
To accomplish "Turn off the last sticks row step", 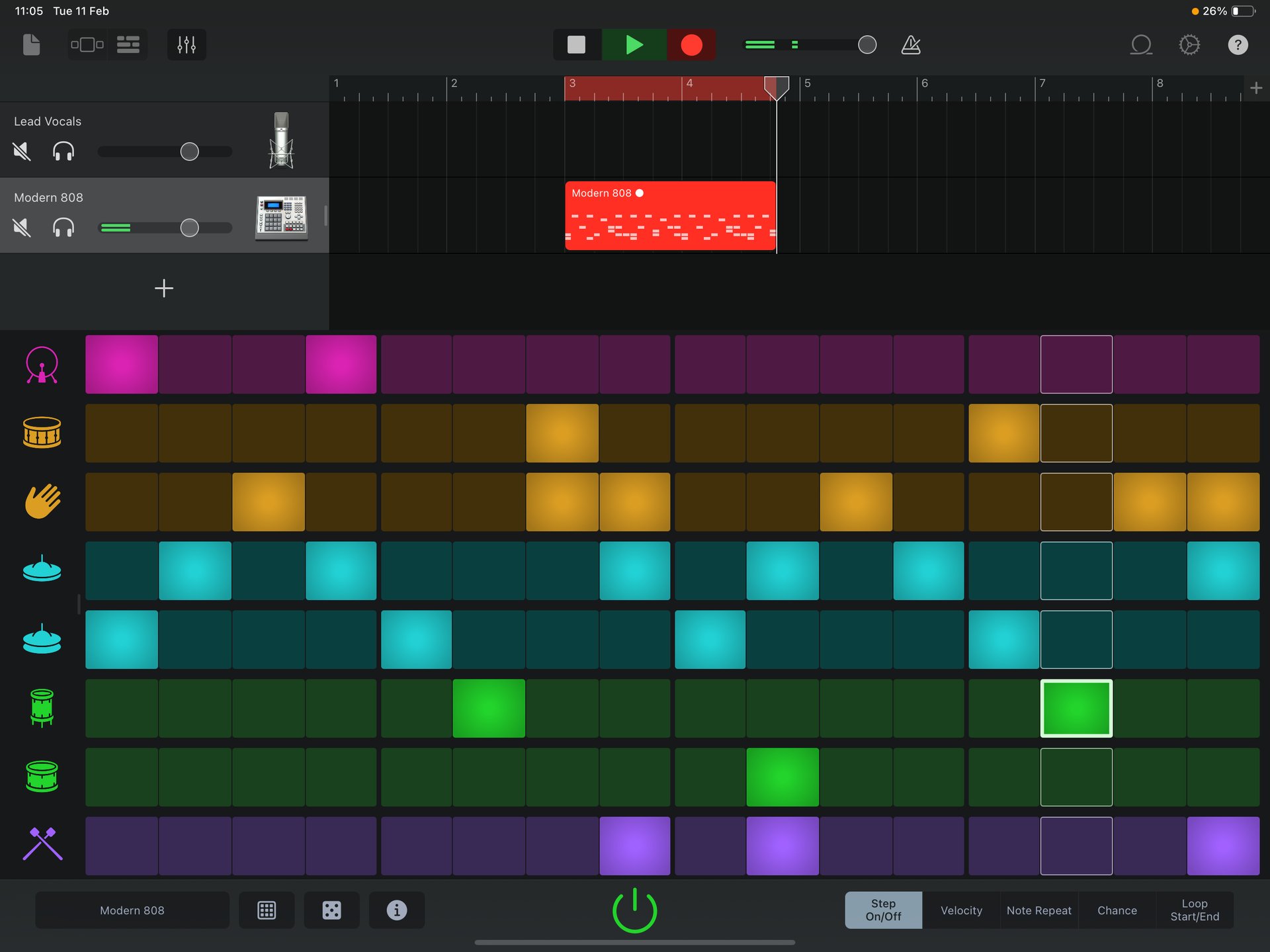I will (x=1223, y=846).
